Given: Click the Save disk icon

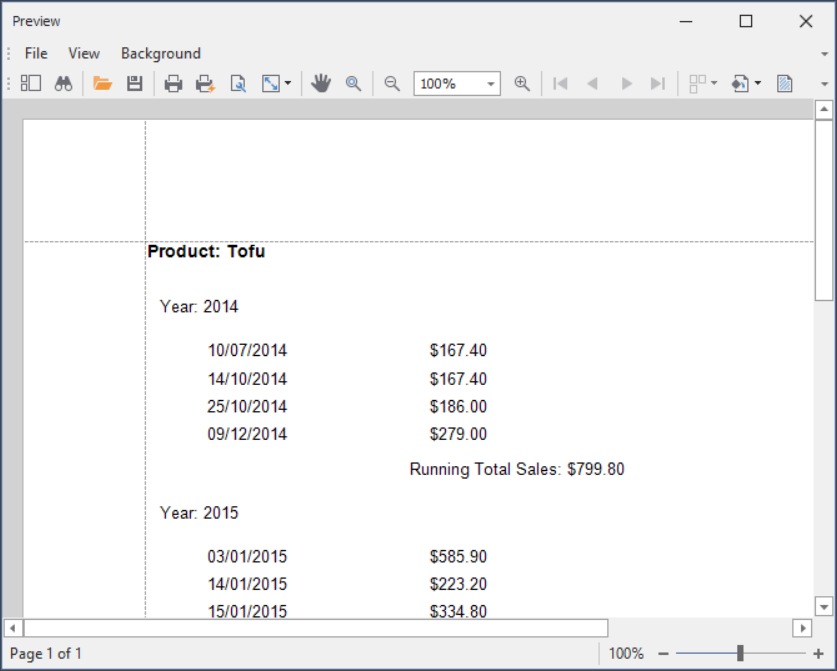Looking at the screenshot, I should tap(135, 83).
